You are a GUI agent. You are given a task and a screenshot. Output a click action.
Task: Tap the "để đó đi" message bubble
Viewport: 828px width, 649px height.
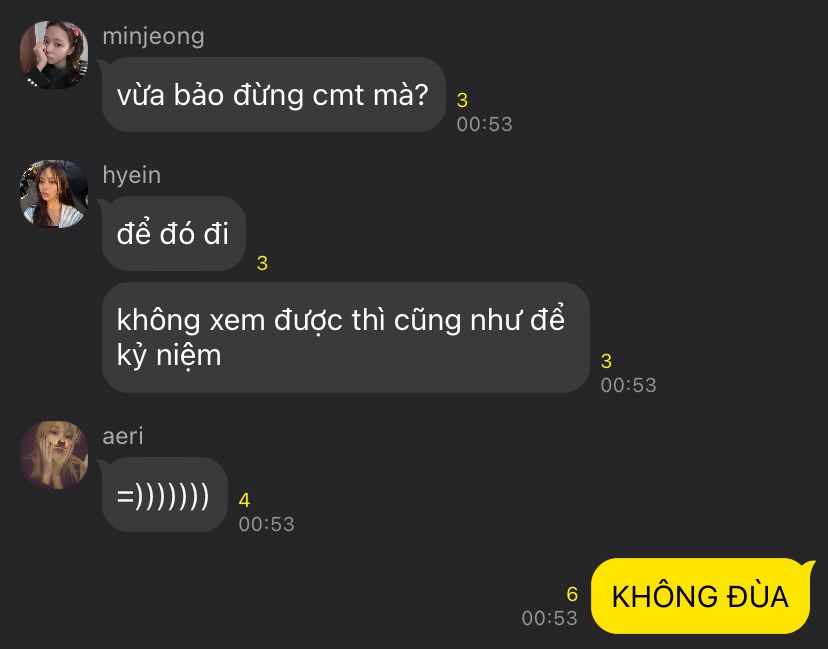tap(173, 233)
